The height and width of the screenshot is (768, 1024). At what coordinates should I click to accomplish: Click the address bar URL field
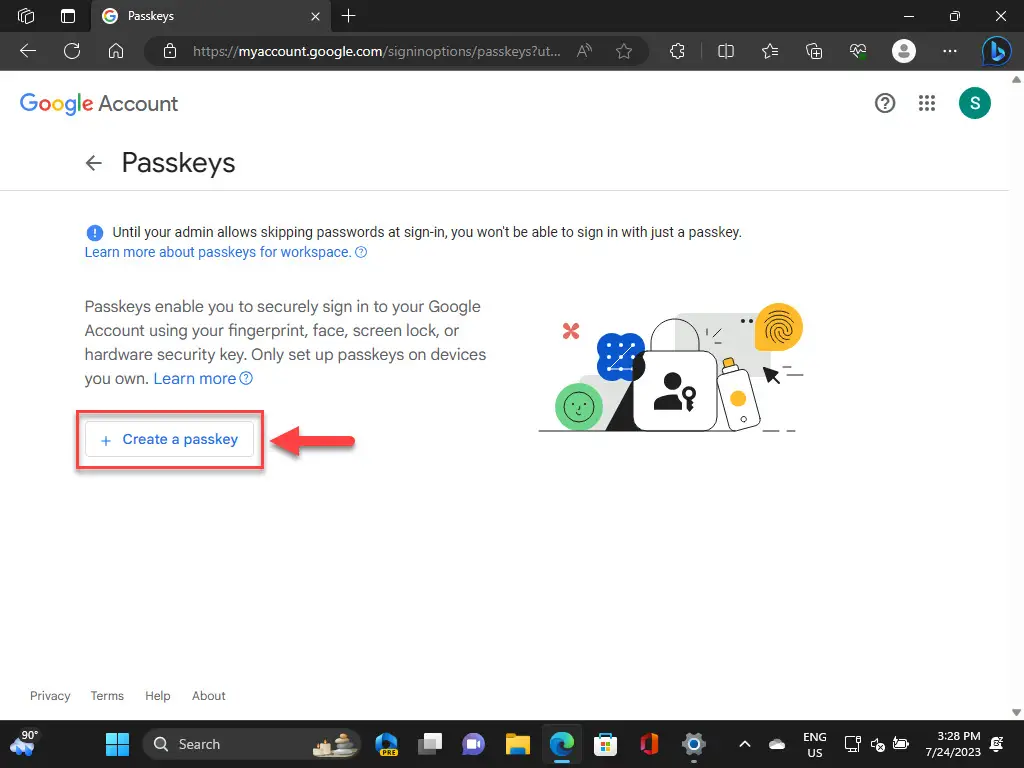(380, 51)
